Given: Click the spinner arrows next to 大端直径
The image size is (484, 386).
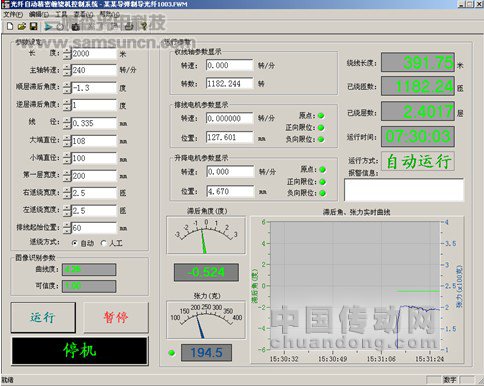Looking at the screenshot, I should point(67,141).
